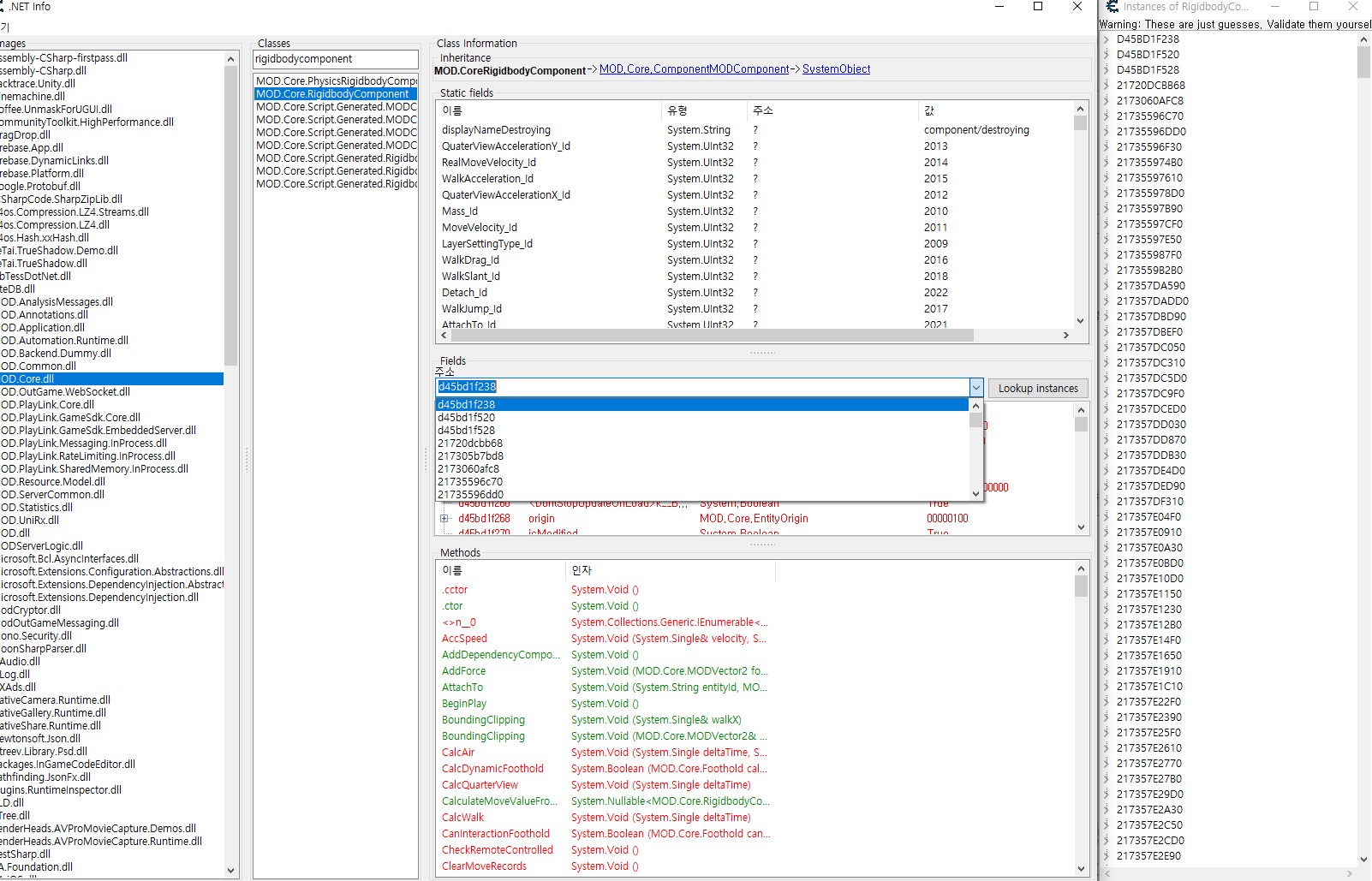Viewport: 1372px width, 881px height.
Task: Click the Static fields scrollbar down arrow
Action: [x=1080, y=321]
